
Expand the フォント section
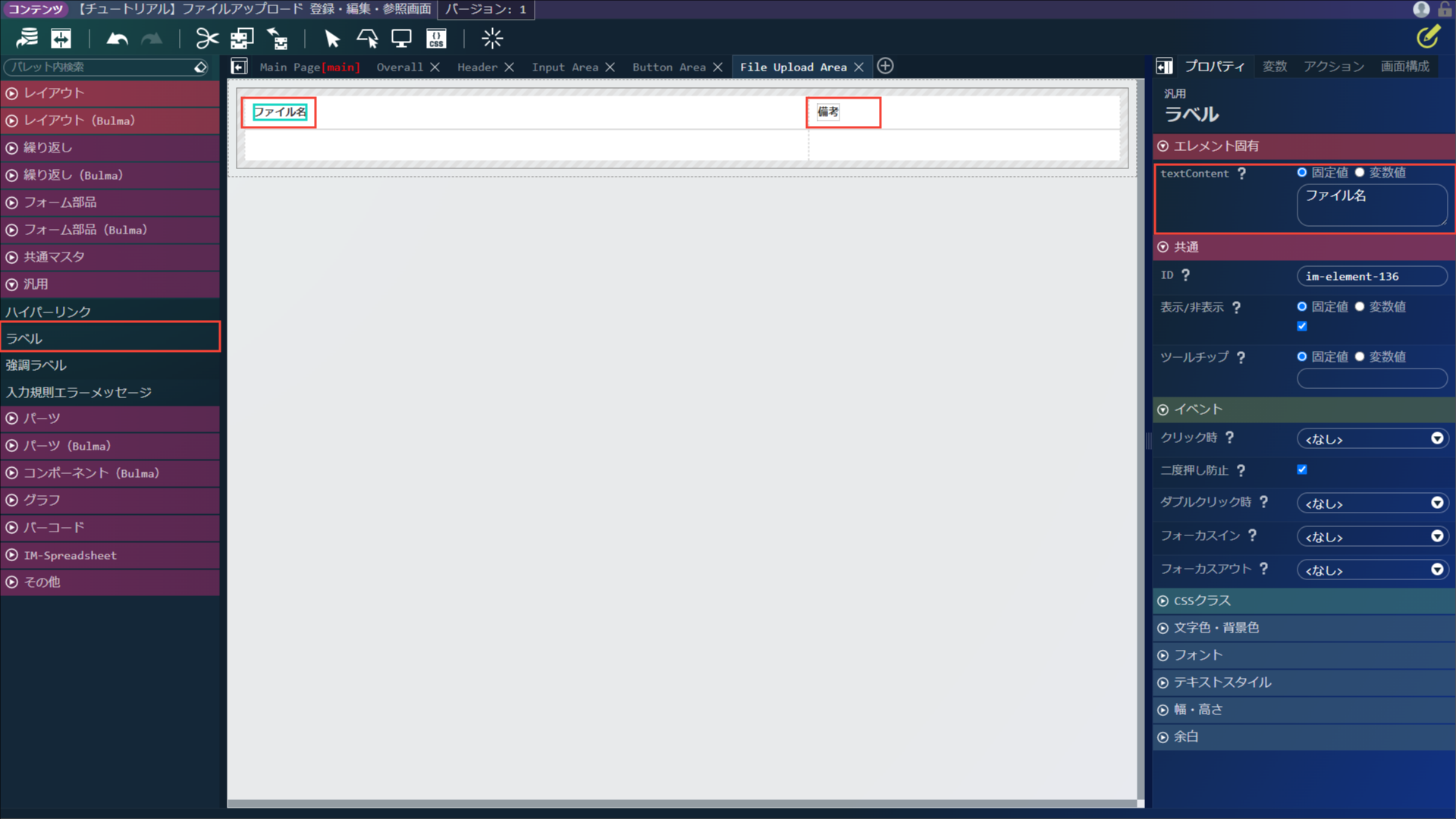(1304, 655)
